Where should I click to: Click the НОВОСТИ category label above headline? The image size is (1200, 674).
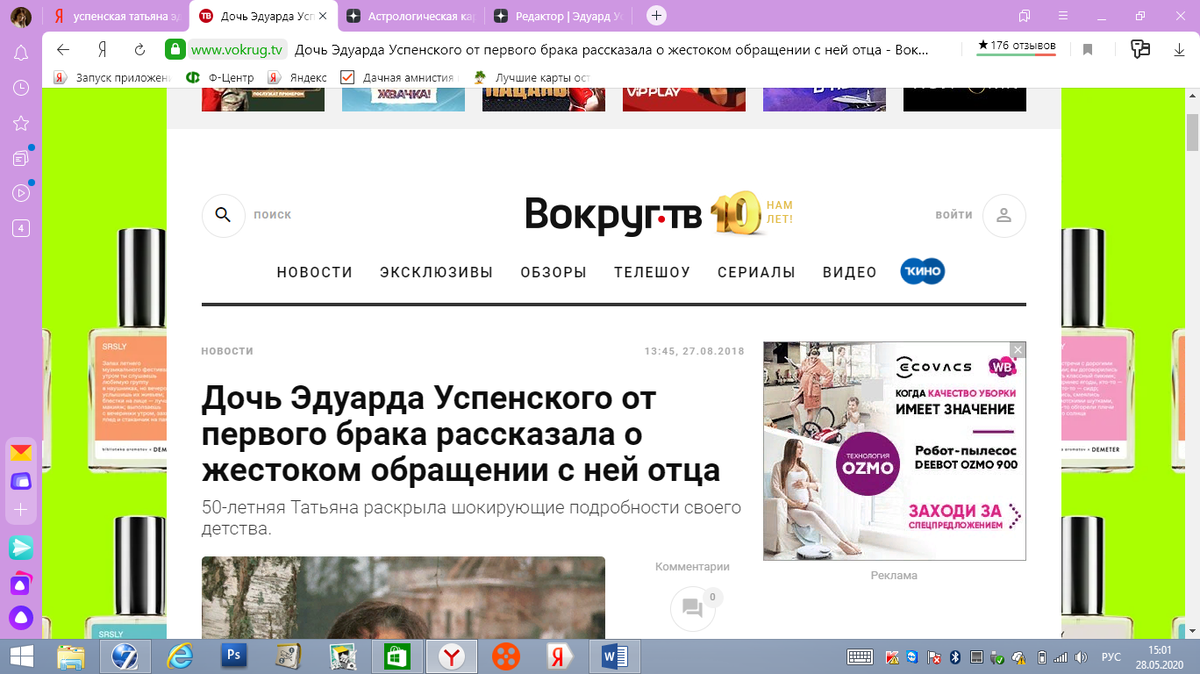tap(227, 351)
